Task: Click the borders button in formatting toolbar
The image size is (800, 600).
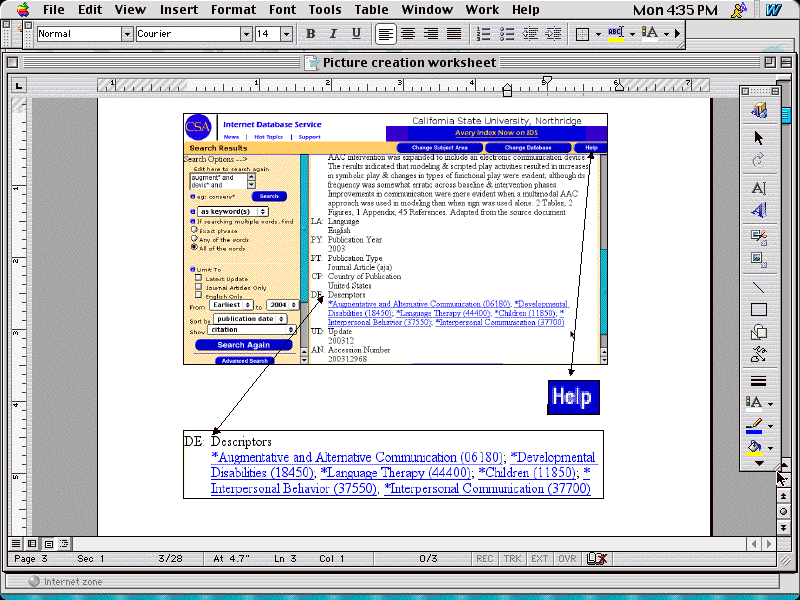Action: coord(582,34)
